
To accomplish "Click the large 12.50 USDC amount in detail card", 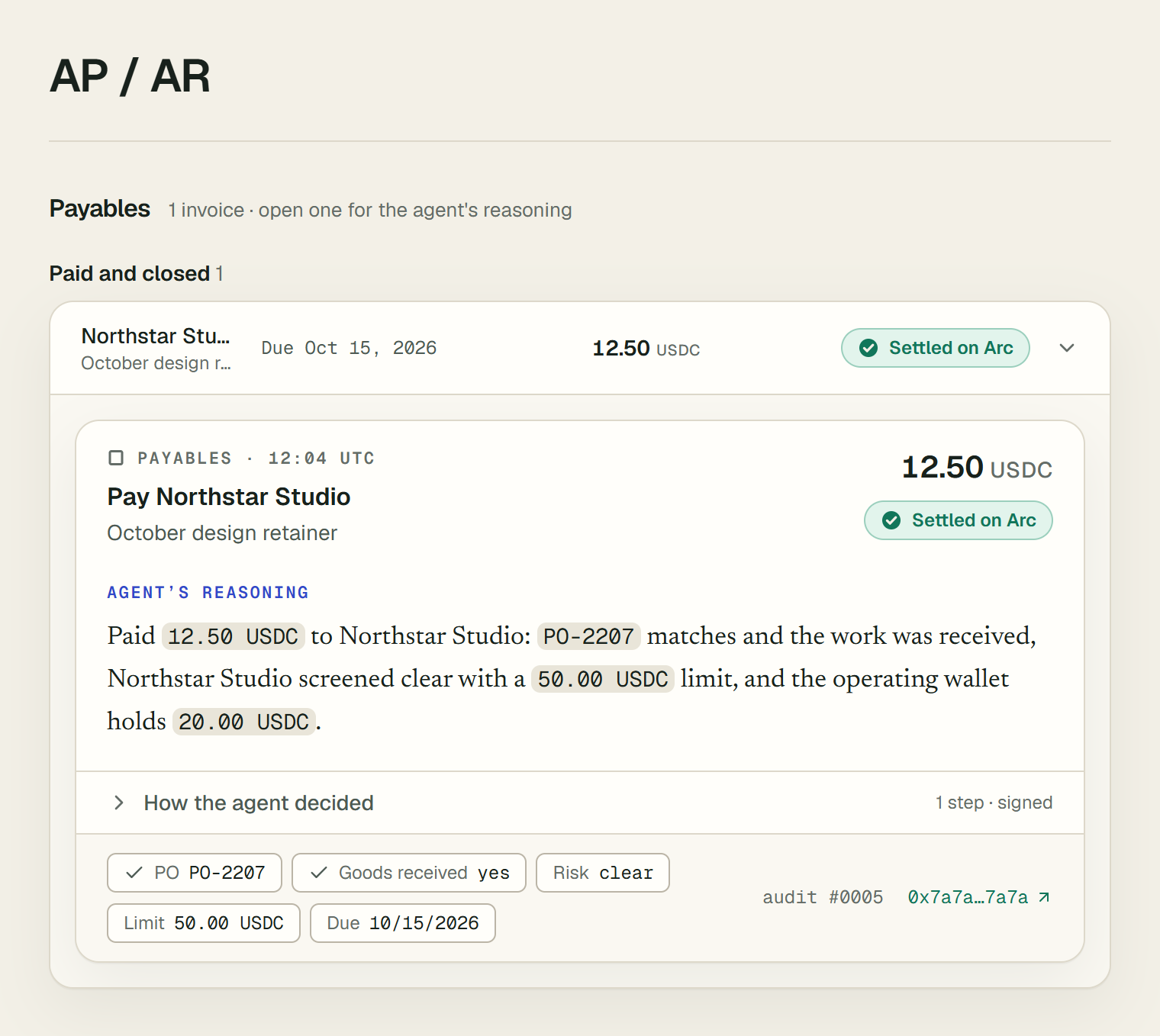I will pyautogui.click(x=977, y=467).
